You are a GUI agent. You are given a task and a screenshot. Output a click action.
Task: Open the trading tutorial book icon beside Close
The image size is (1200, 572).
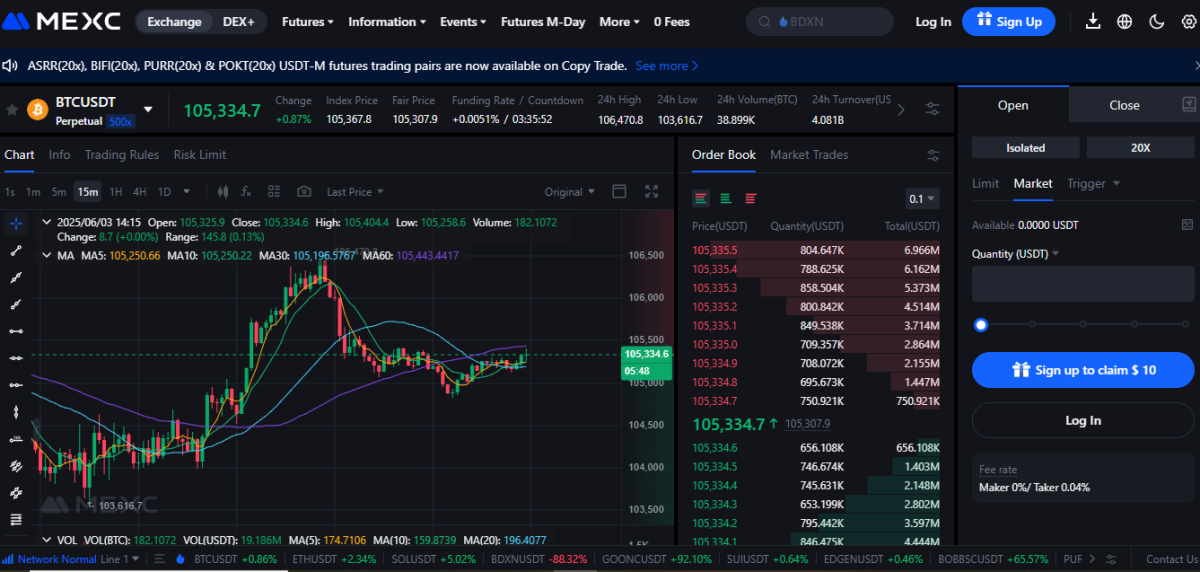pyautogui.click(x=1189, y=104)
